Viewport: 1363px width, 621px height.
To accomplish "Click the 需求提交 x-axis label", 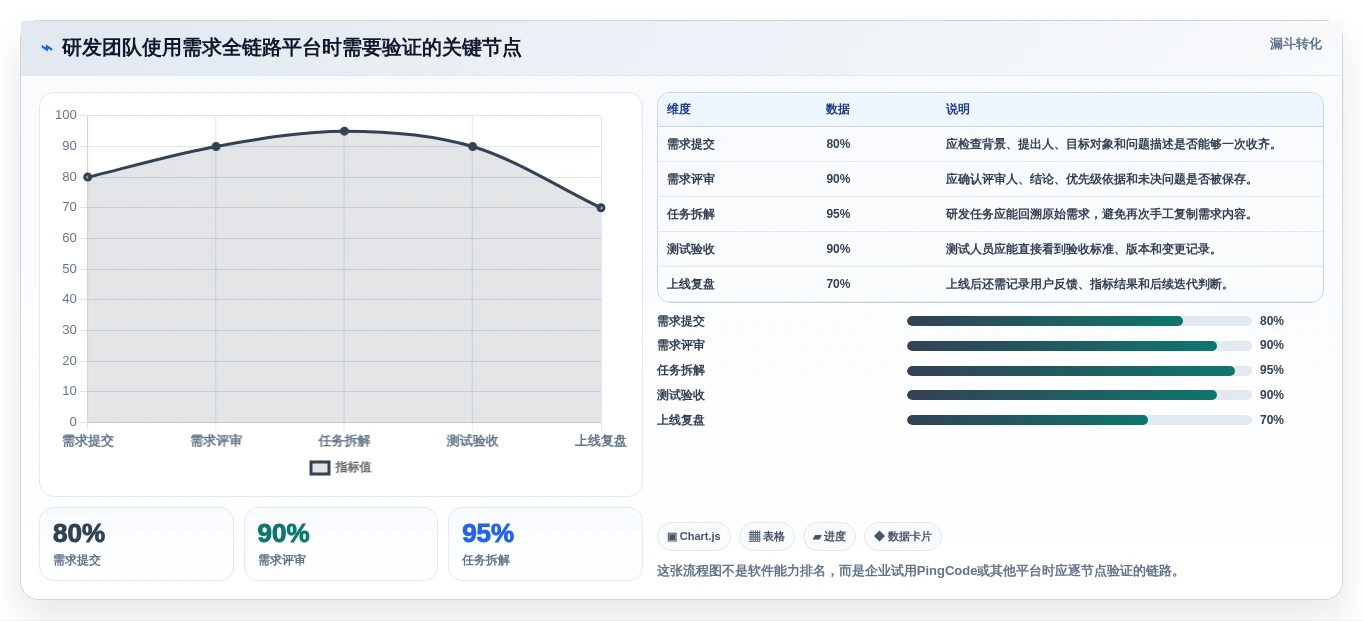I will pos(88,441).
